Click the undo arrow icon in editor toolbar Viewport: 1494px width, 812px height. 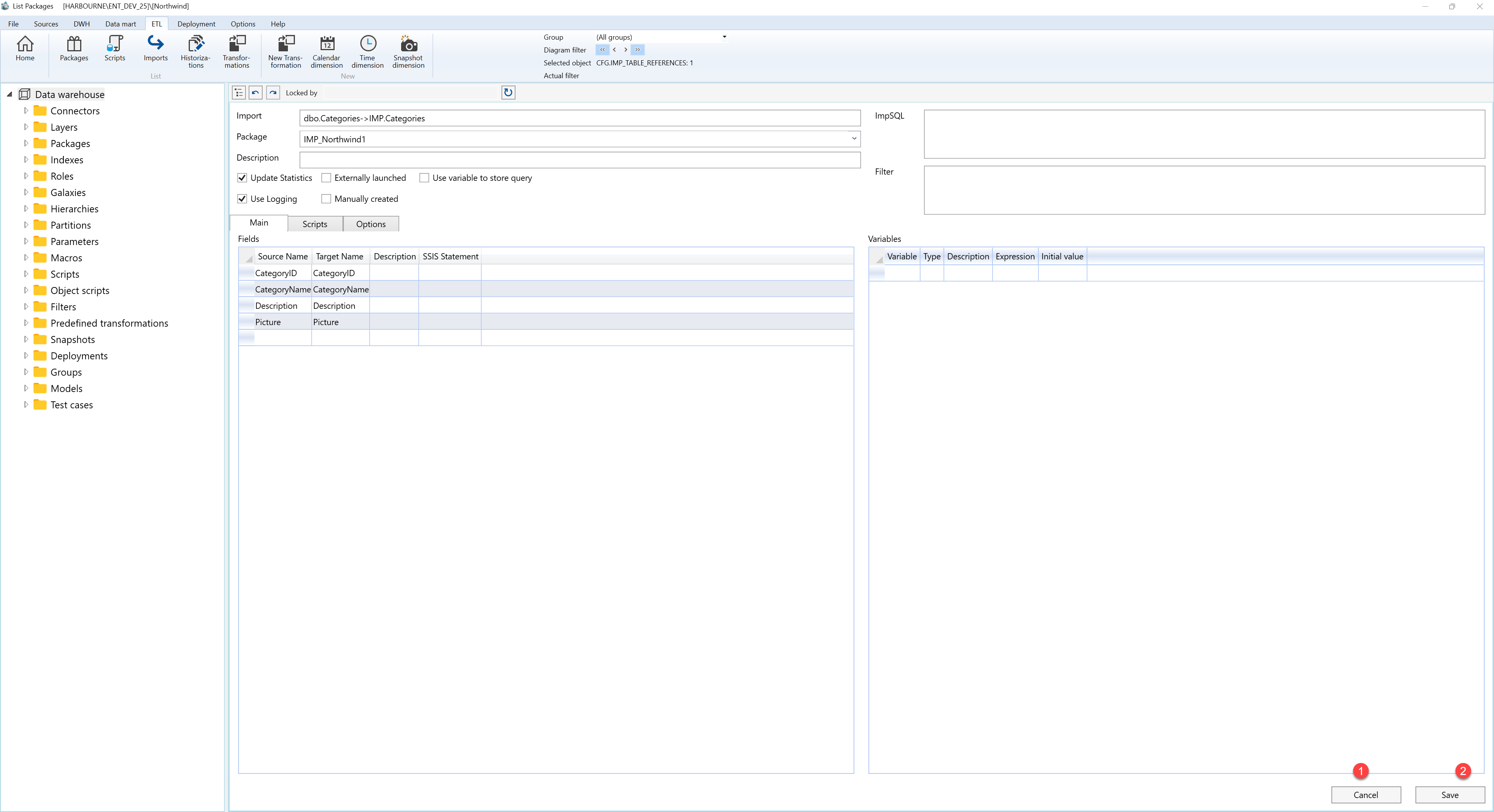256,93
